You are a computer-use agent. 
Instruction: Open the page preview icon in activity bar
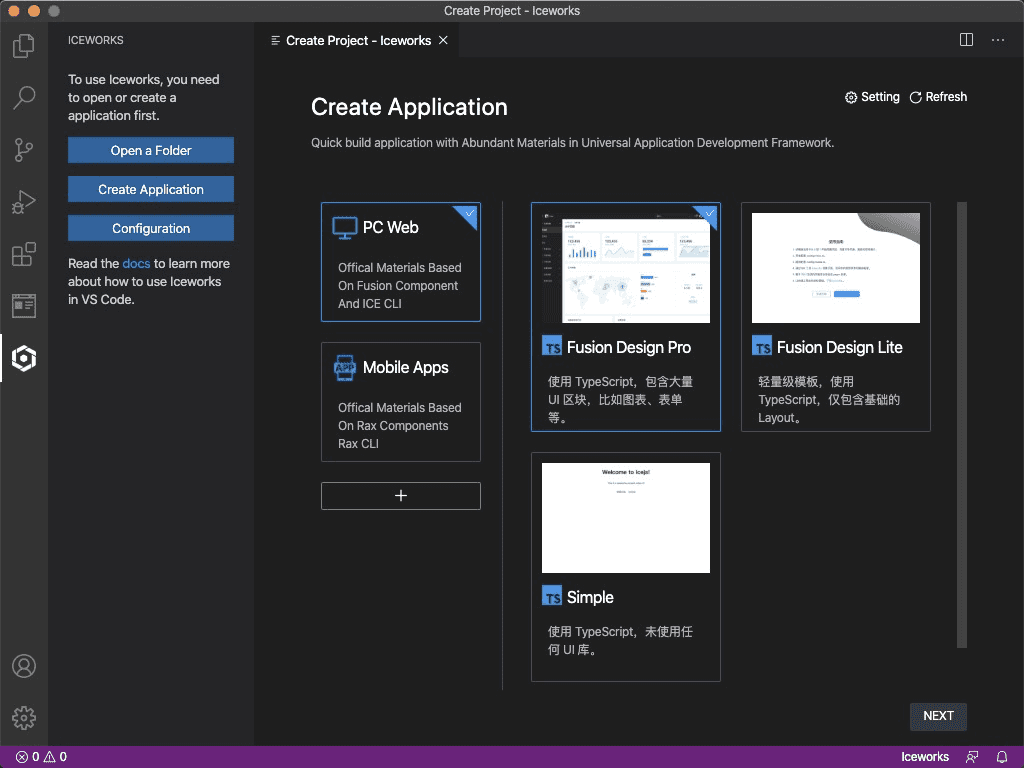pos(24,306)
